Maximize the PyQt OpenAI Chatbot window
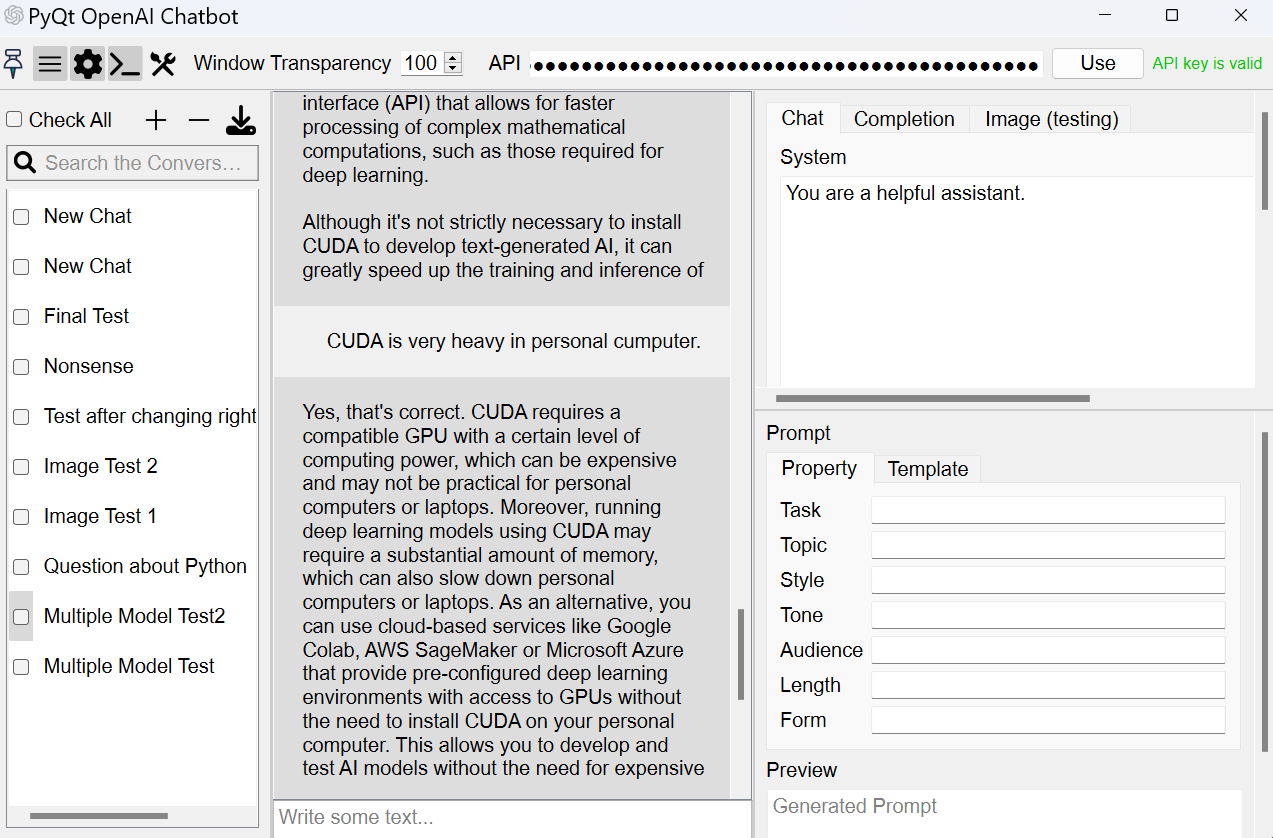 tap(1172, 16)
